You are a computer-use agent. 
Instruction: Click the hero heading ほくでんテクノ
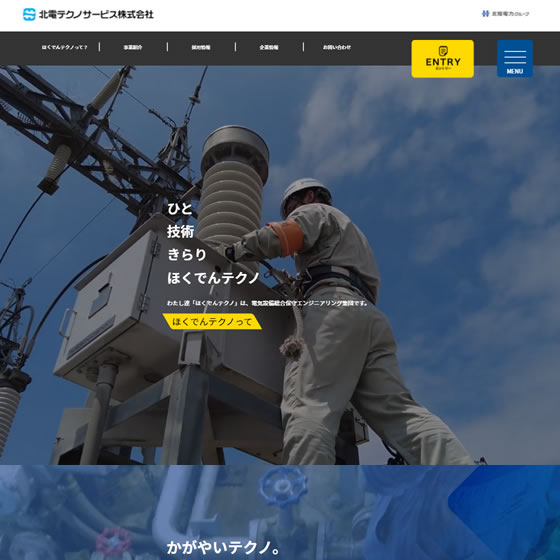[213, 278]
